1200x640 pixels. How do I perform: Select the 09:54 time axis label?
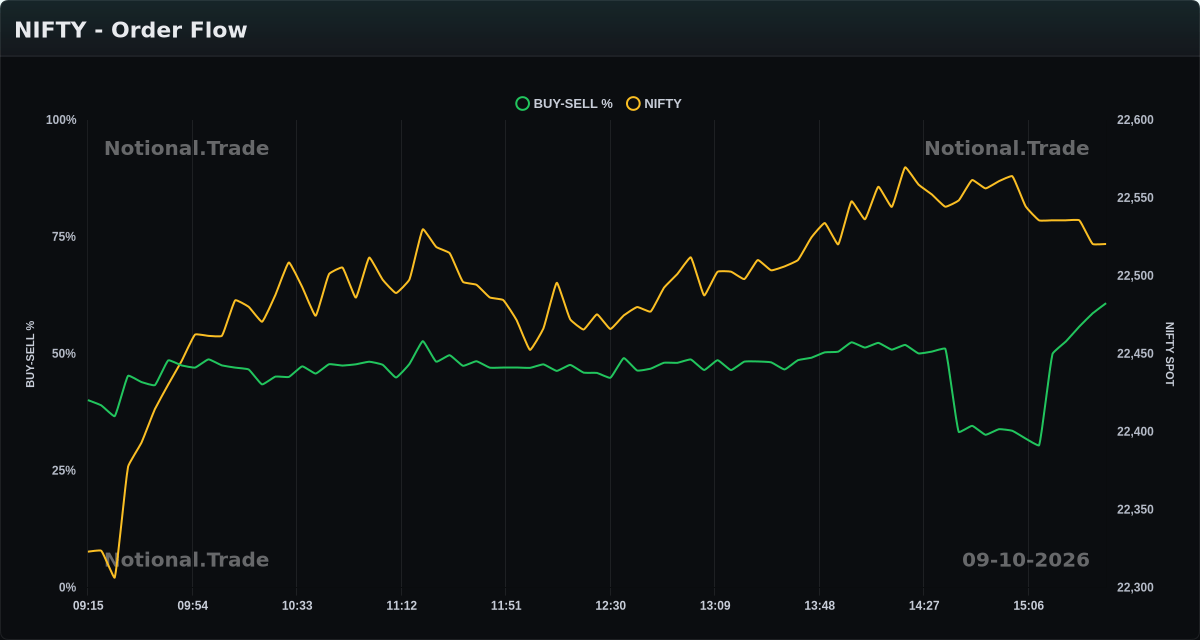coord(193,606)
